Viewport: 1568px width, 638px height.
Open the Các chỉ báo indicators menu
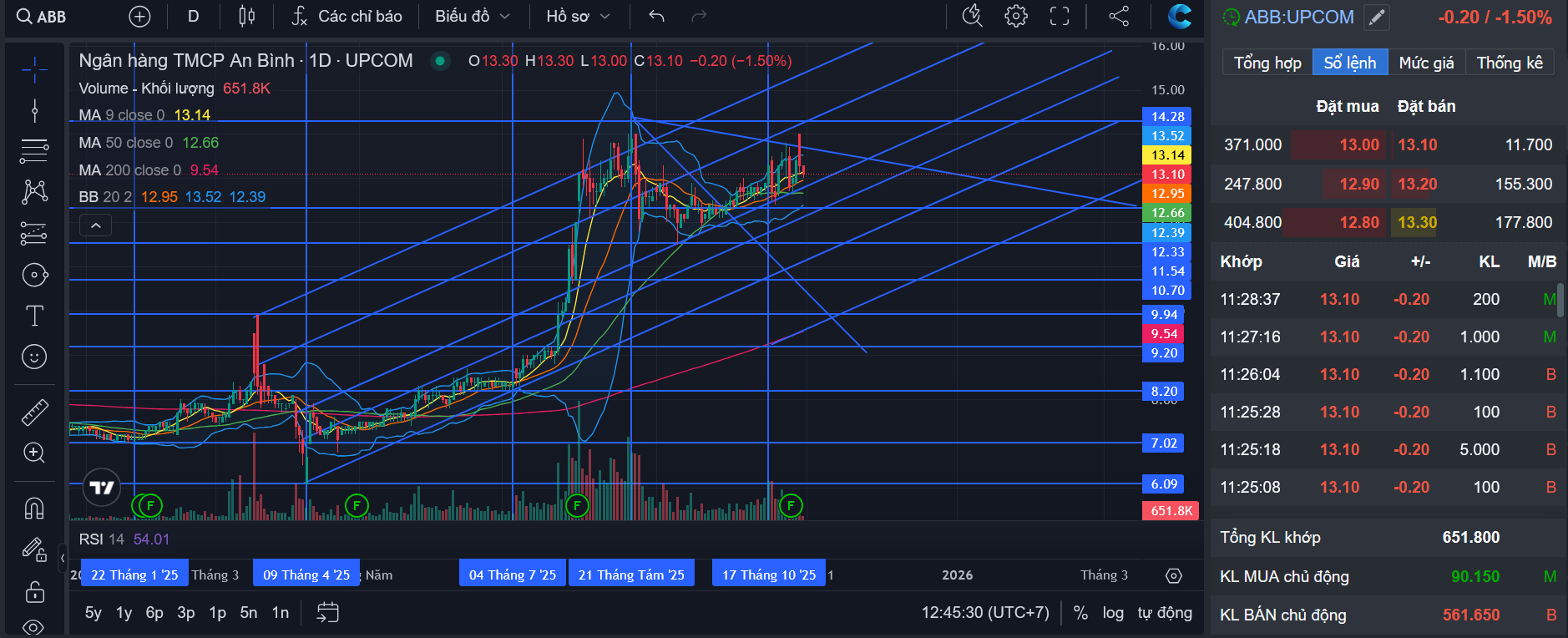[x=346, y=16]
